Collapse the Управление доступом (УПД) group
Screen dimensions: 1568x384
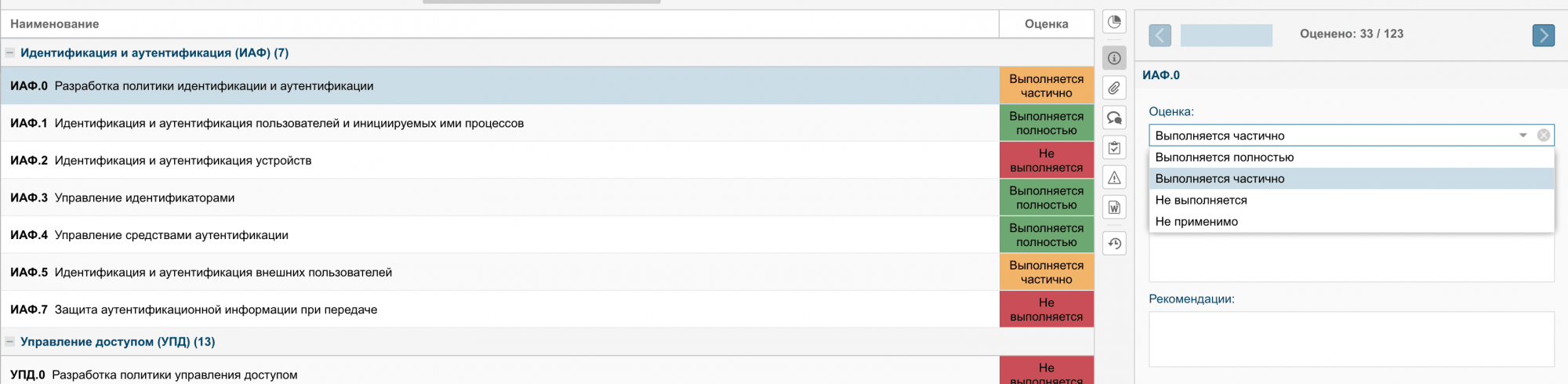(10, 342)
